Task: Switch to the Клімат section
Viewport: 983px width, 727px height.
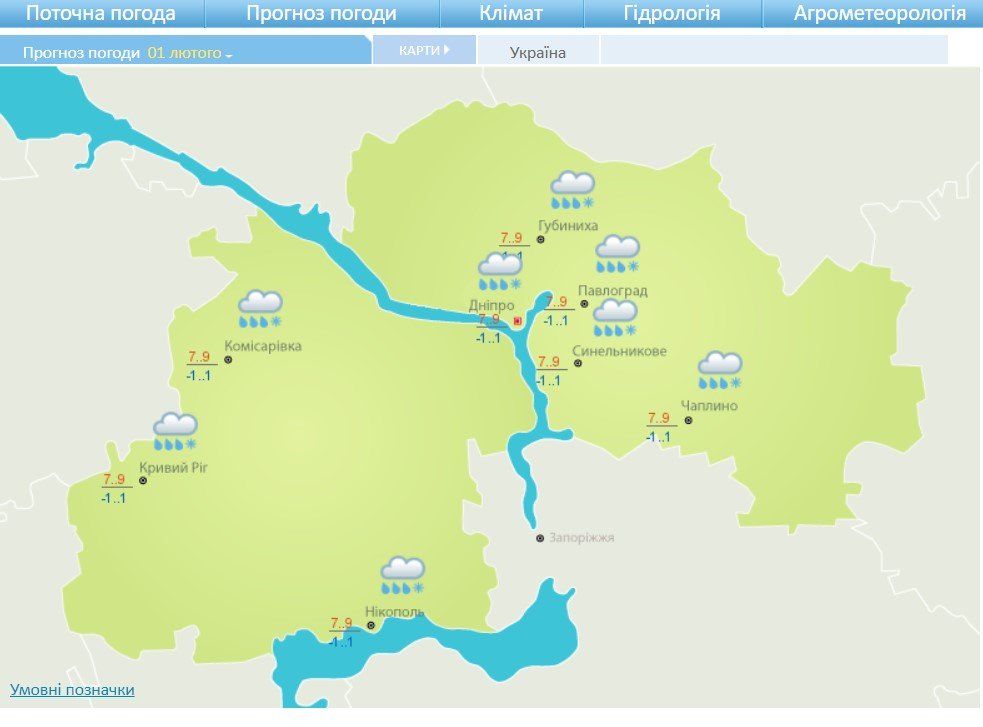Action: (511, 13)
